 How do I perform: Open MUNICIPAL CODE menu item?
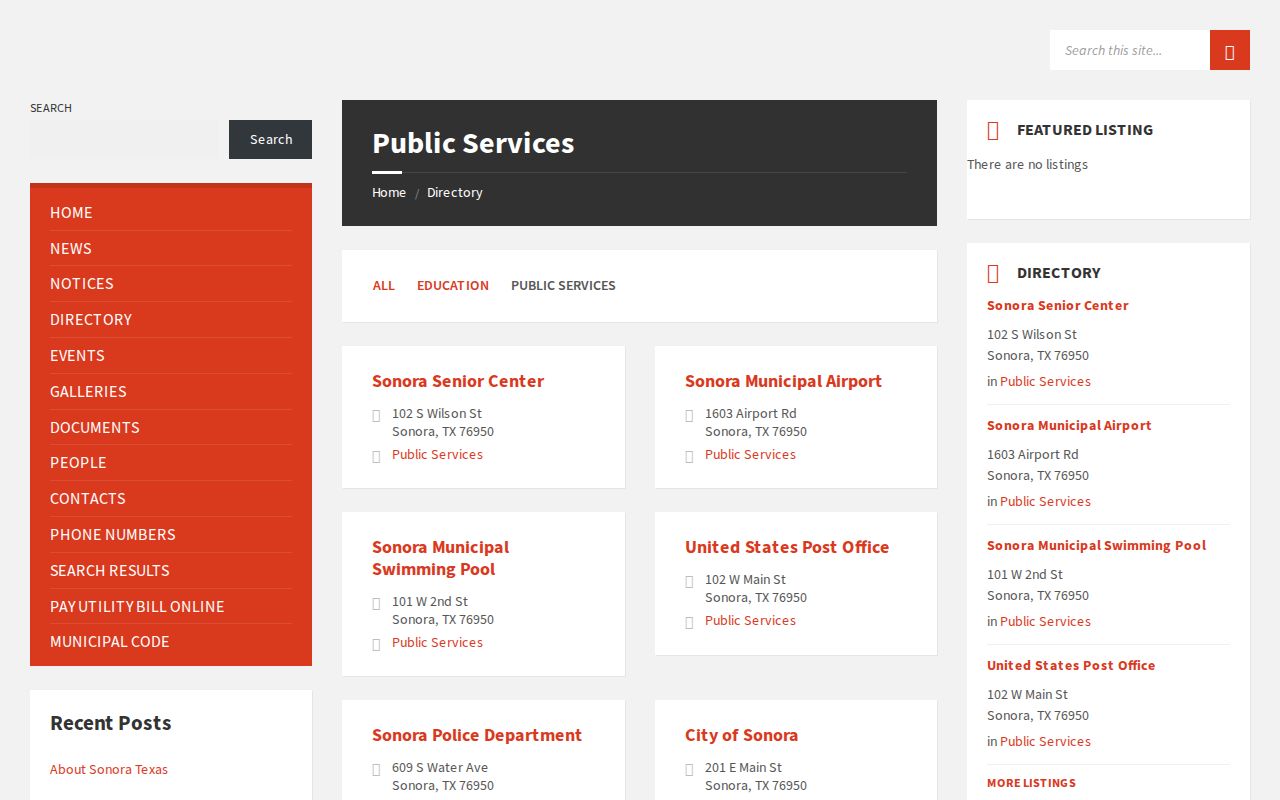171,642
